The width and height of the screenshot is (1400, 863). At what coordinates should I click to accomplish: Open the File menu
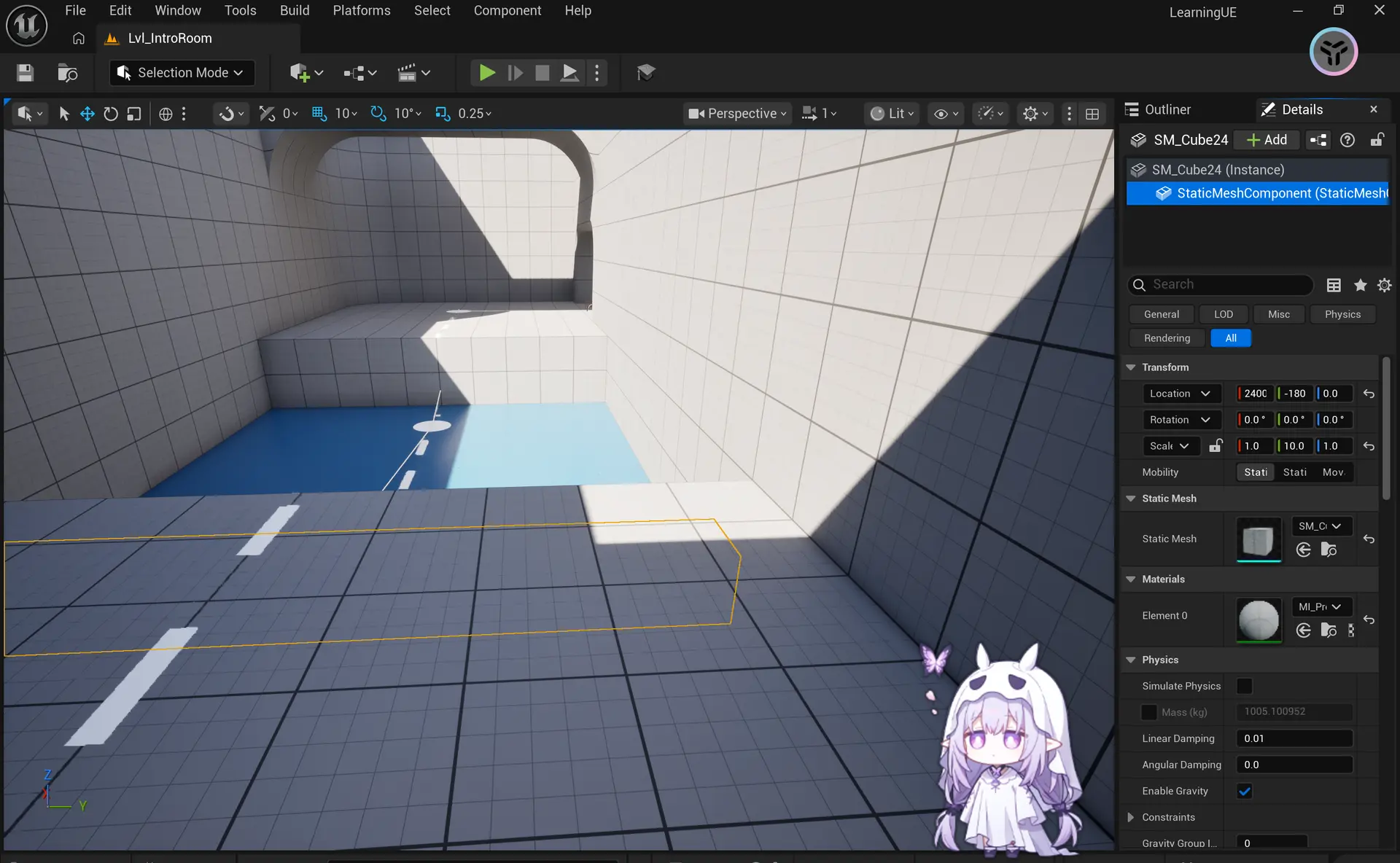click(75, 11)
